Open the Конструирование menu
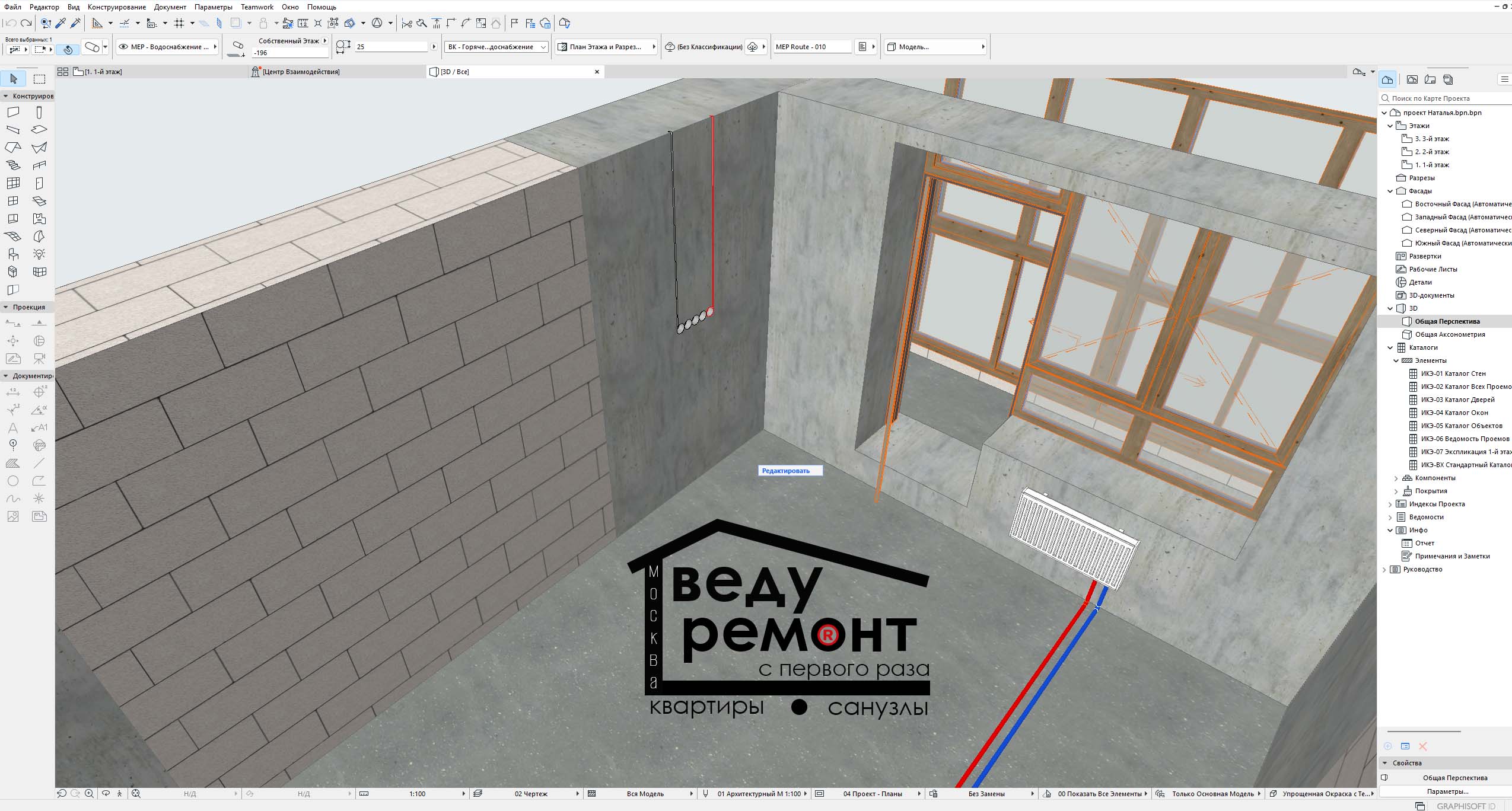Image resolution: width=1512 pixels, height=811 pixels. [116, 7]
